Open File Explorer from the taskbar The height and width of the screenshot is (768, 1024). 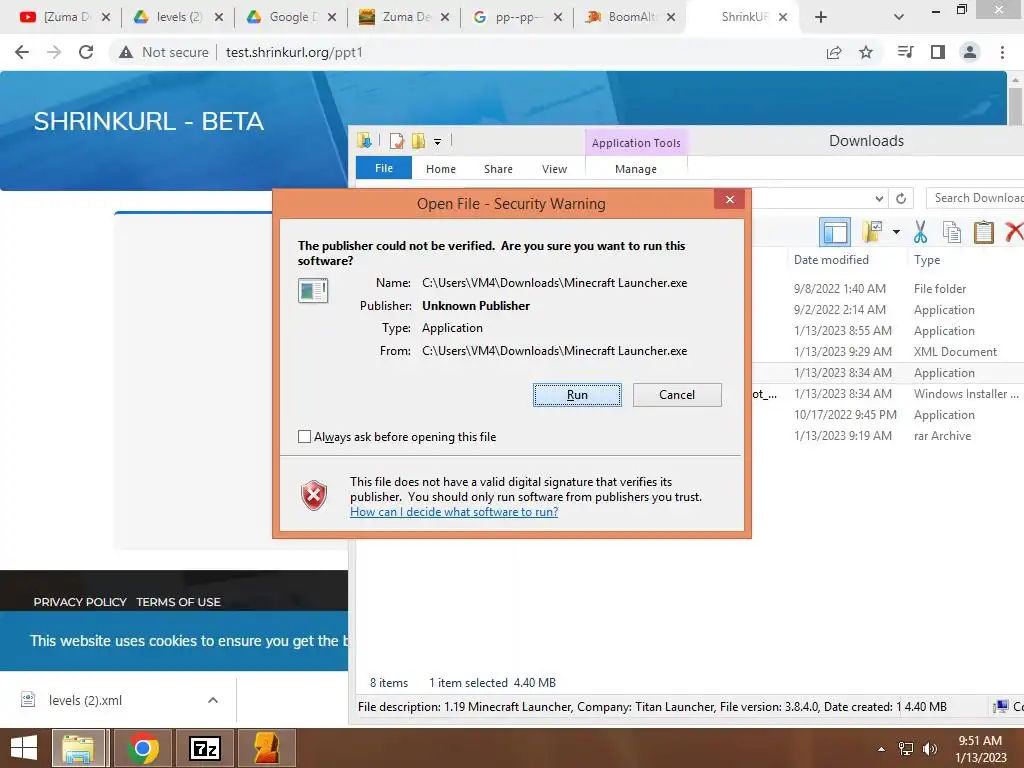pos(79,748)
